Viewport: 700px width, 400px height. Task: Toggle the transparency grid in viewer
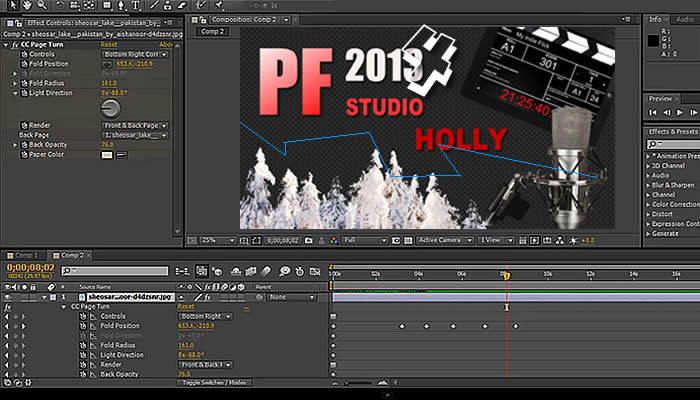click(408, 240)
